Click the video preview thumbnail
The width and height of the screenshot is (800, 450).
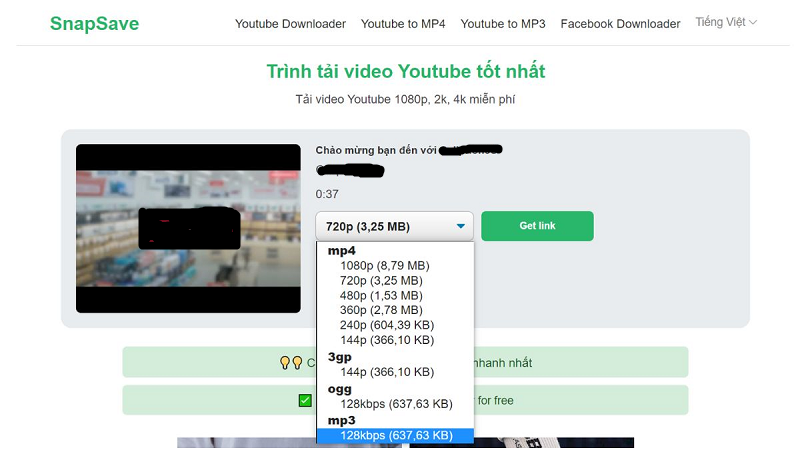click(188, 228)
